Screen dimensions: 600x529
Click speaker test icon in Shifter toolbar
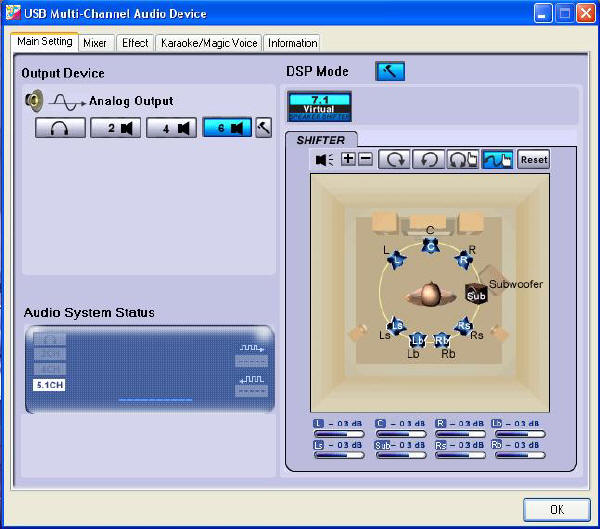point(324,160)
